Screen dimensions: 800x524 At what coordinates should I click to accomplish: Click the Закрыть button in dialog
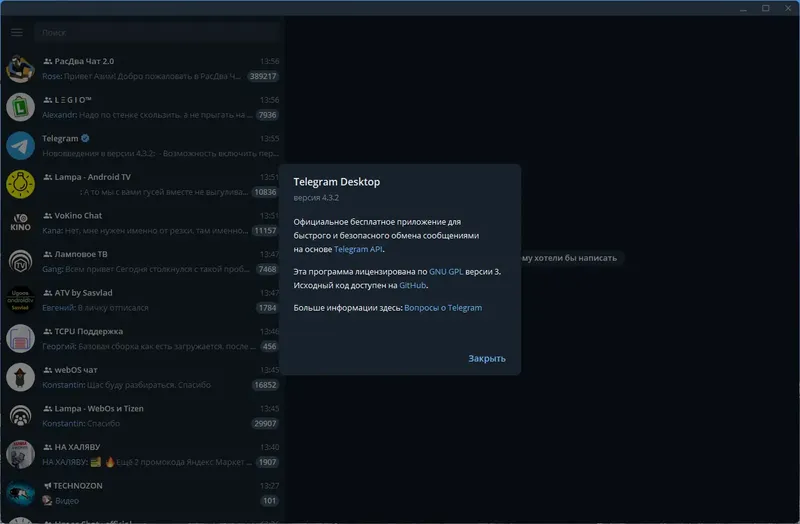(487, 358)
